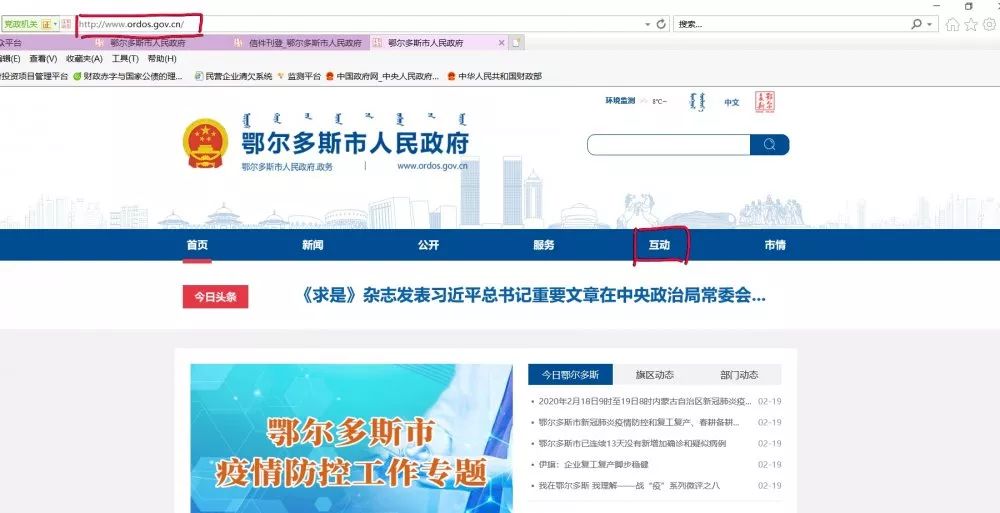
Task: Open the 中华人民共和国财政部 bookmark
Action: (x=494, y=76)
